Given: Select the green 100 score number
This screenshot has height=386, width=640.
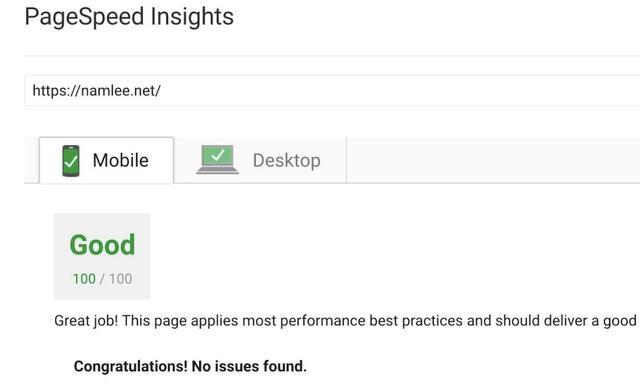Looking at the screenshot, I should [84, 279].
